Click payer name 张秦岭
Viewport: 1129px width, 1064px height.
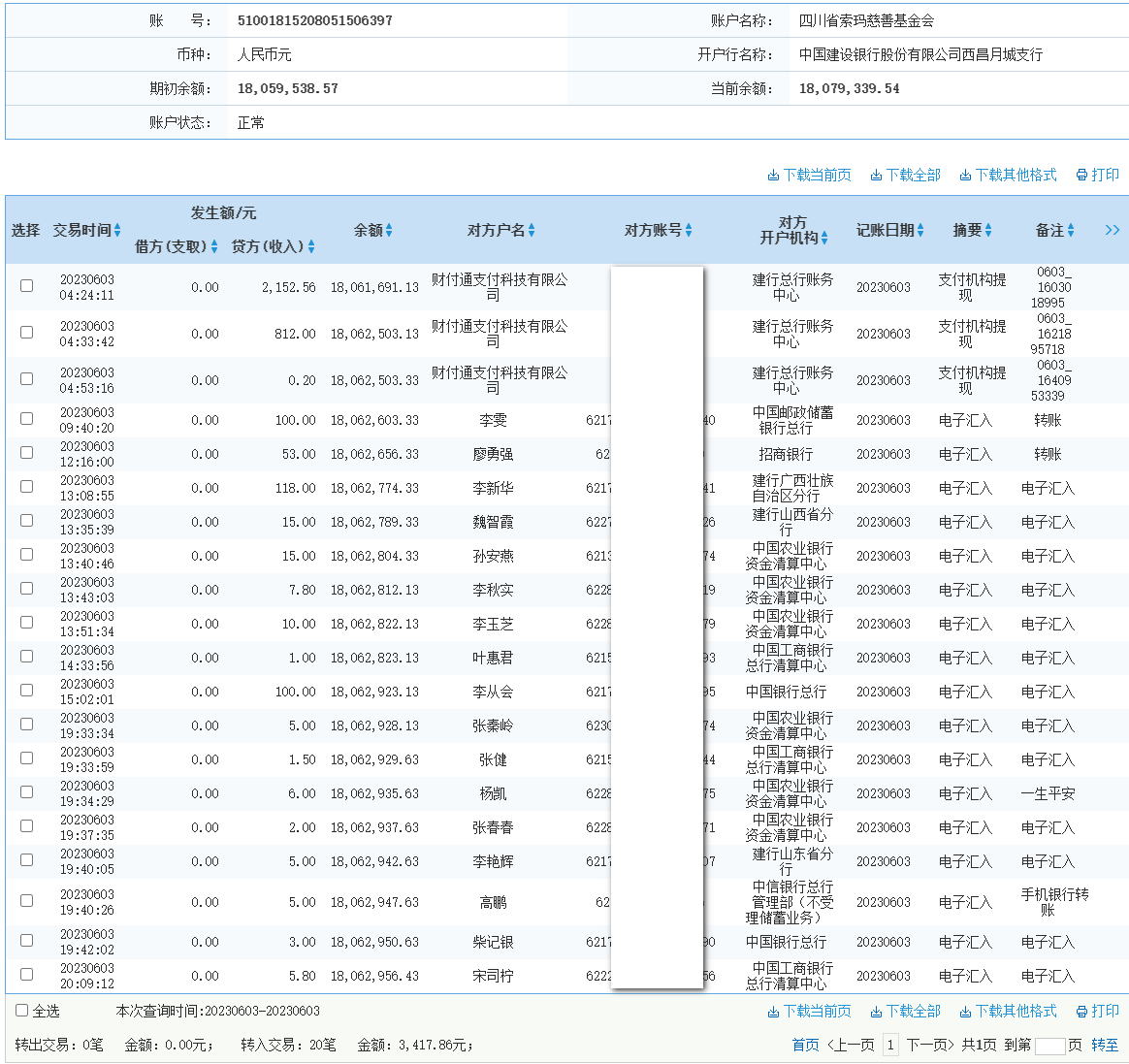pyautogui.click(x=494, y=725)
